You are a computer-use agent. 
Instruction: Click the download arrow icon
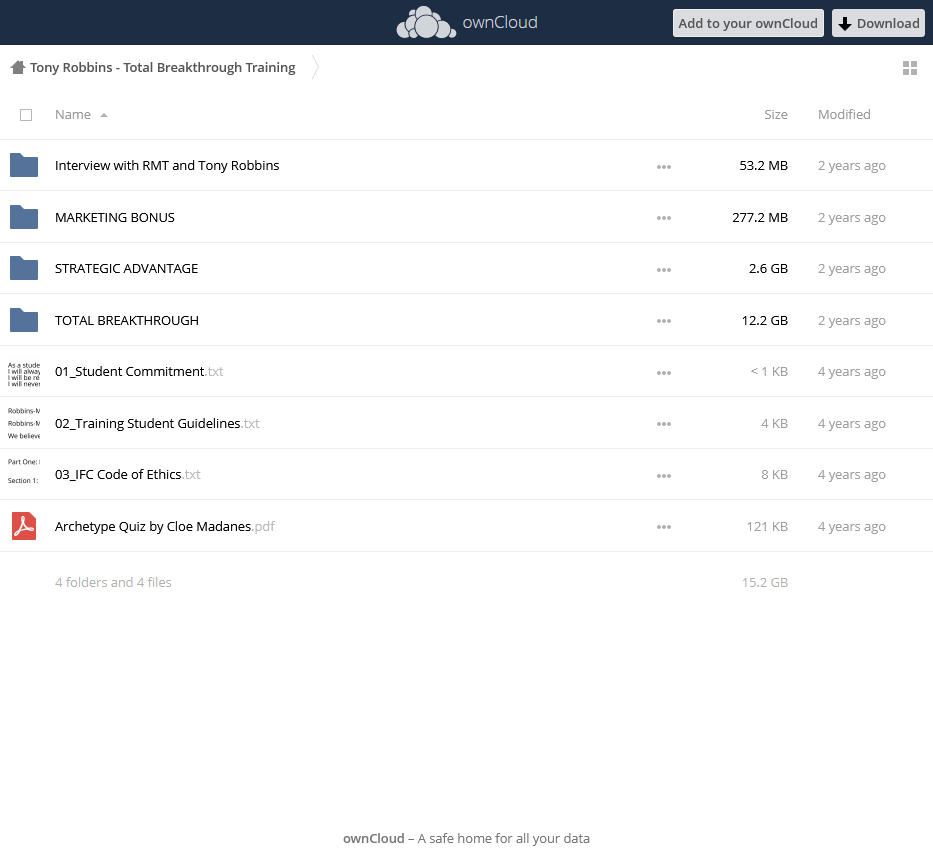844,24
